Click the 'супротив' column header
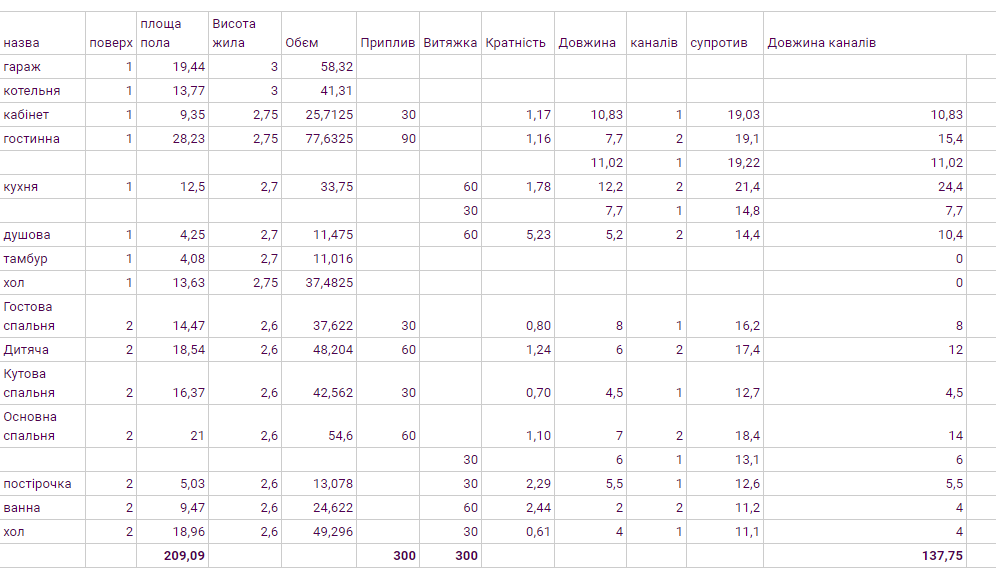This screenshot has height=575, width=996. (725, 33)
